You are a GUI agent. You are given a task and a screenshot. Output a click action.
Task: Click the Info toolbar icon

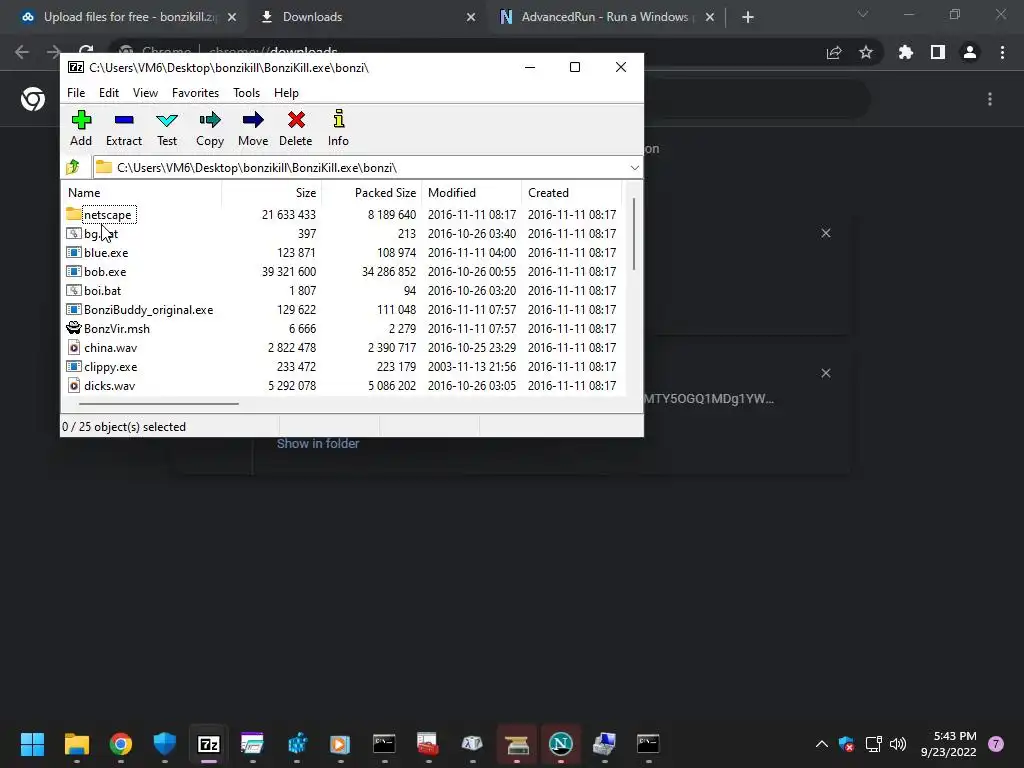[x=338, y=119]
